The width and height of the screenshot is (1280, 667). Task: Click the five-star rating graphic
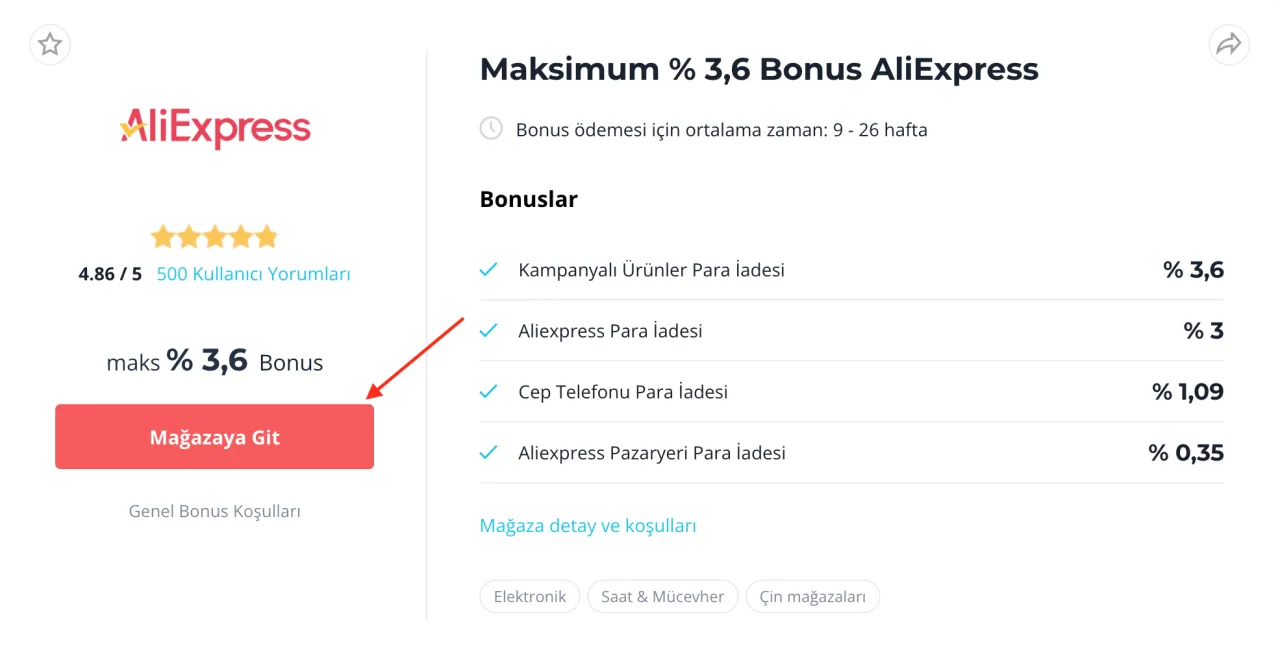tap(214, 237)
